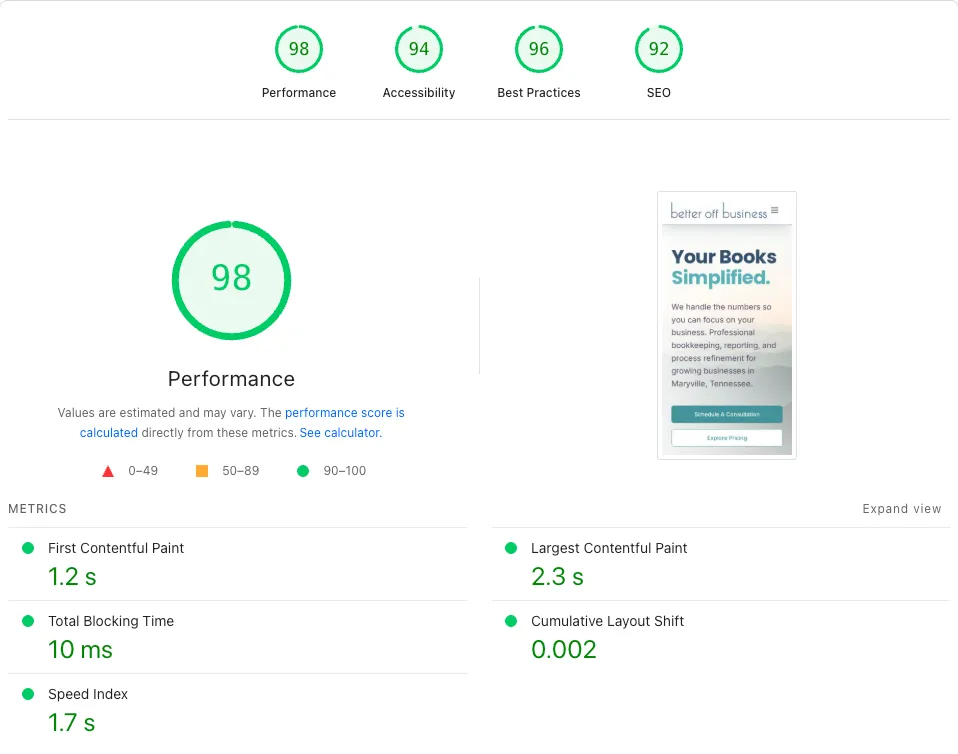Screen dimensions: 958x754
Task: Click Expand view for metric details
Action: click(x=902, y=508)
